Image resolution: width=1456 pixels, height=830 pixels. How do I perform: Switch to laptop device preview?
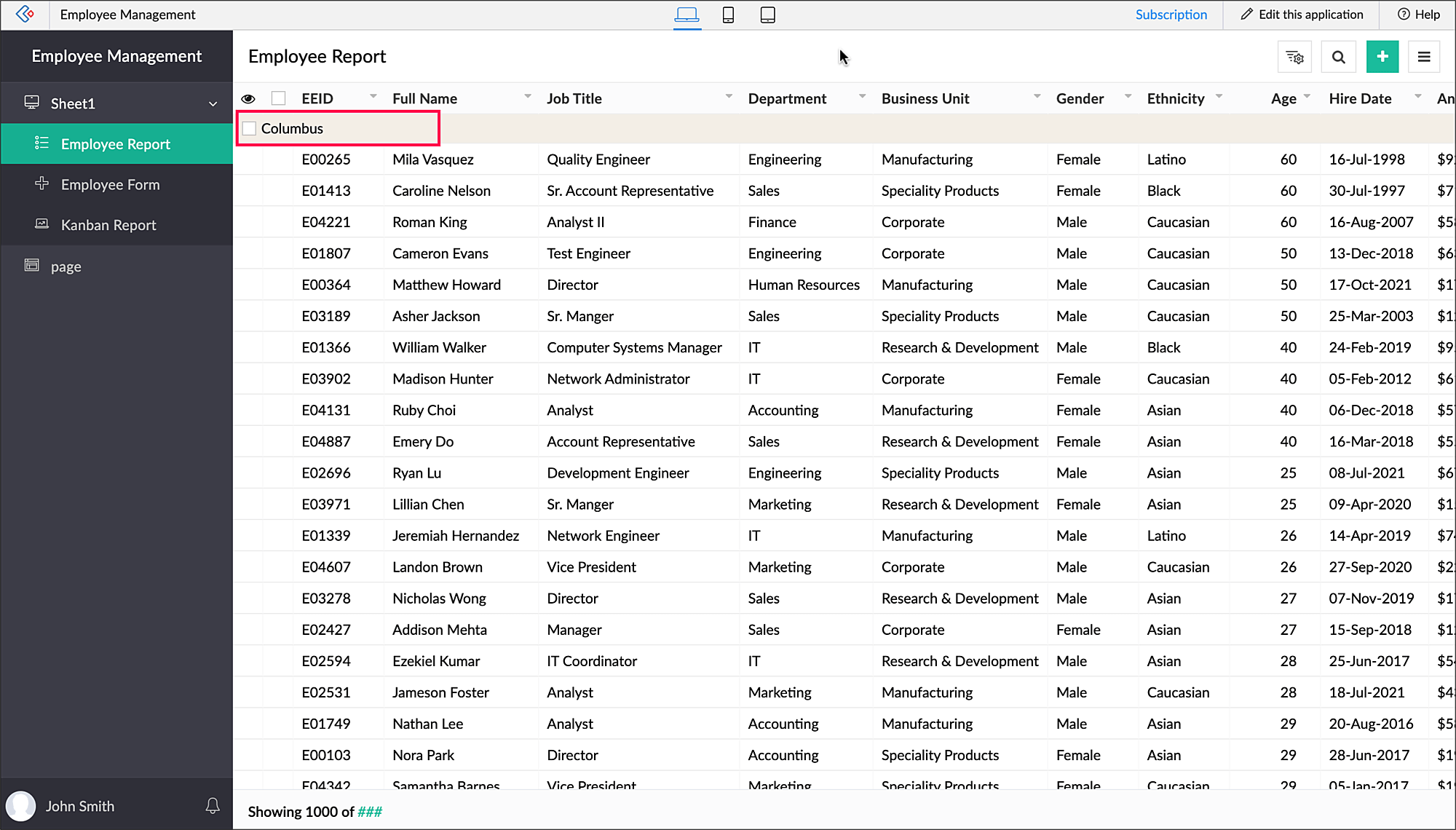(x=687, y=15)
